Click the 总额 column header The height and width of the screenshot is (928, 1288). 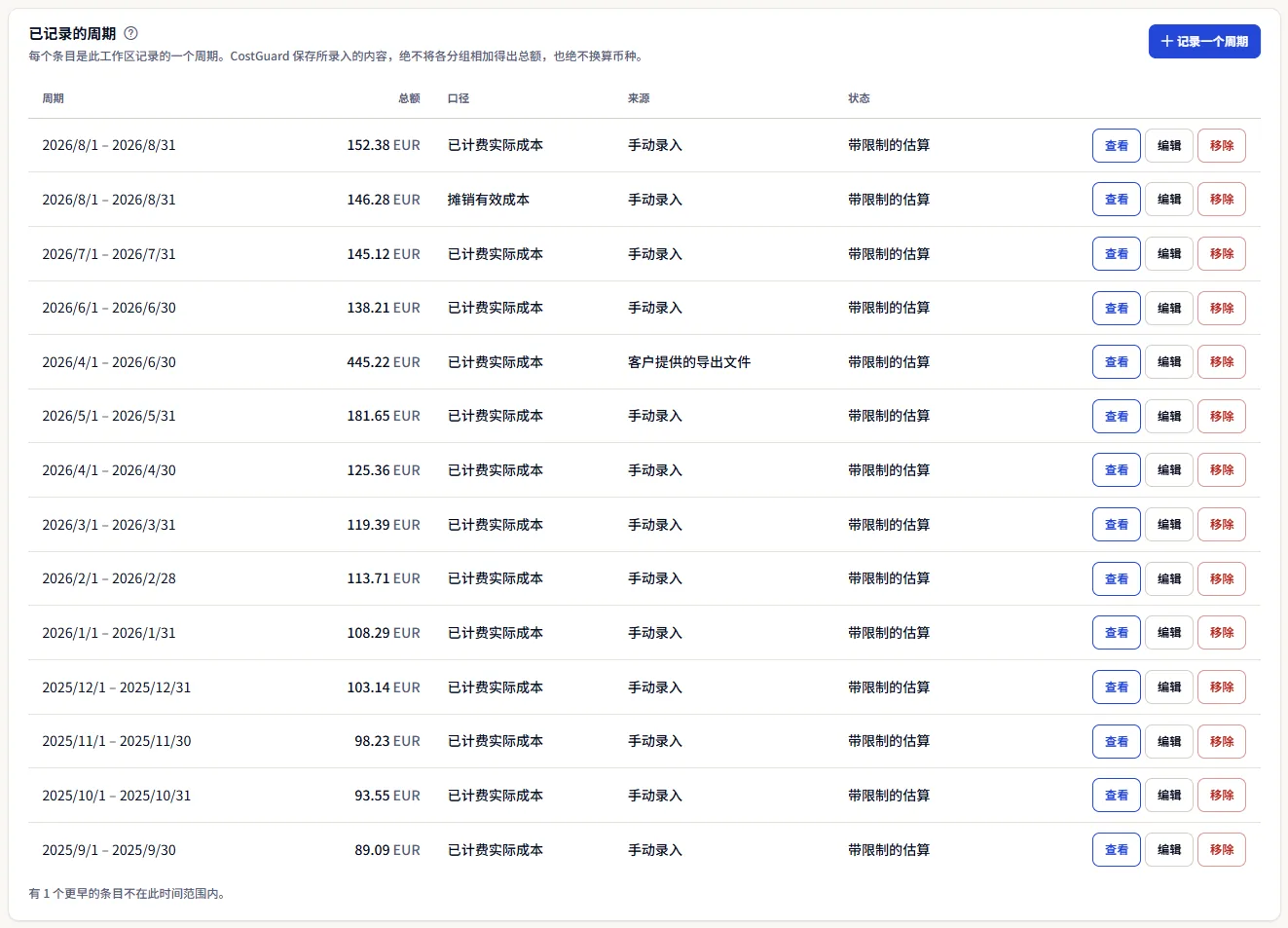click(409, 98)
